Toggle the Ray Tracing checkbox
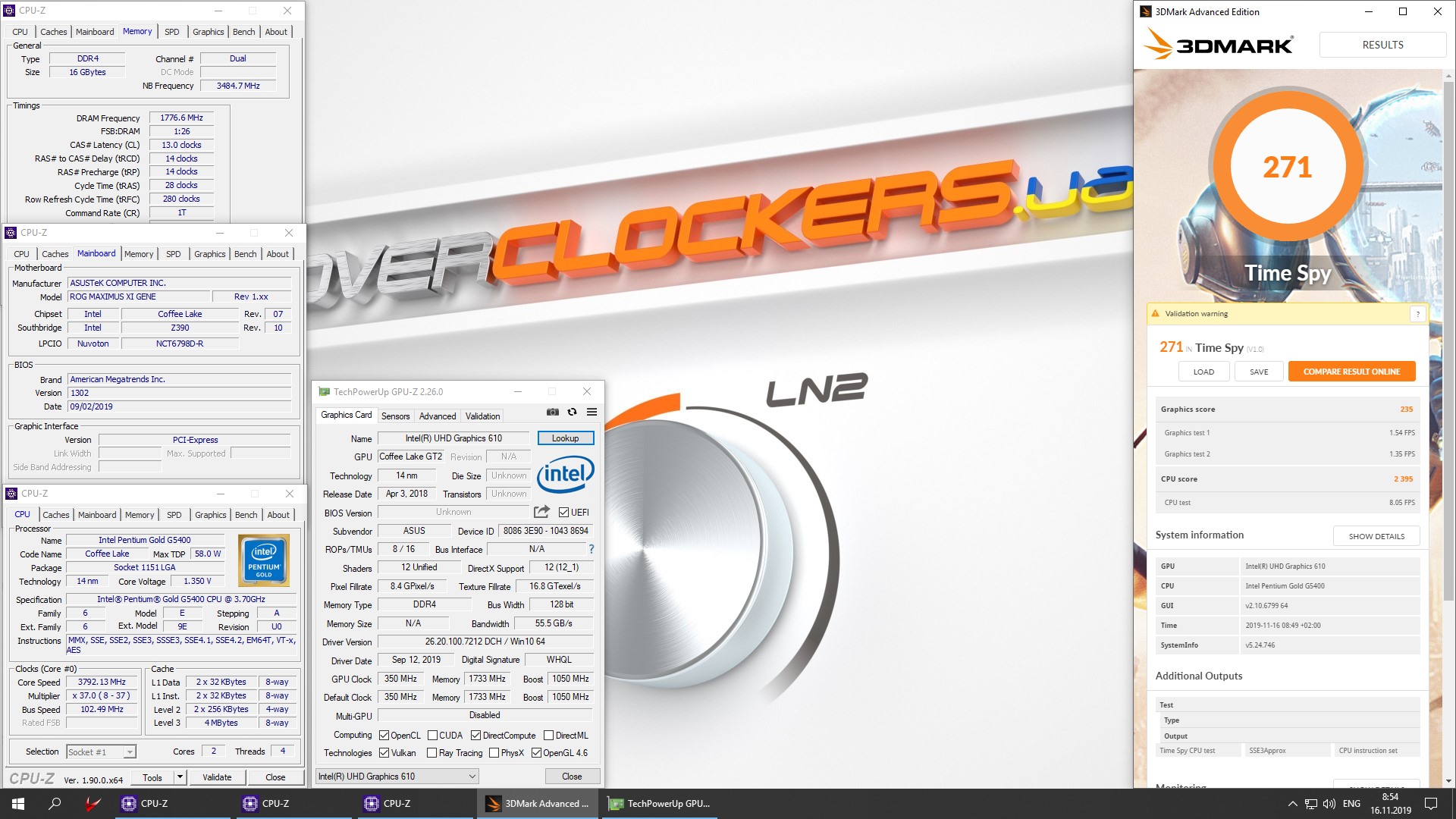The image size is (1456, 819). pyautogui.click(x=431, y=753)
